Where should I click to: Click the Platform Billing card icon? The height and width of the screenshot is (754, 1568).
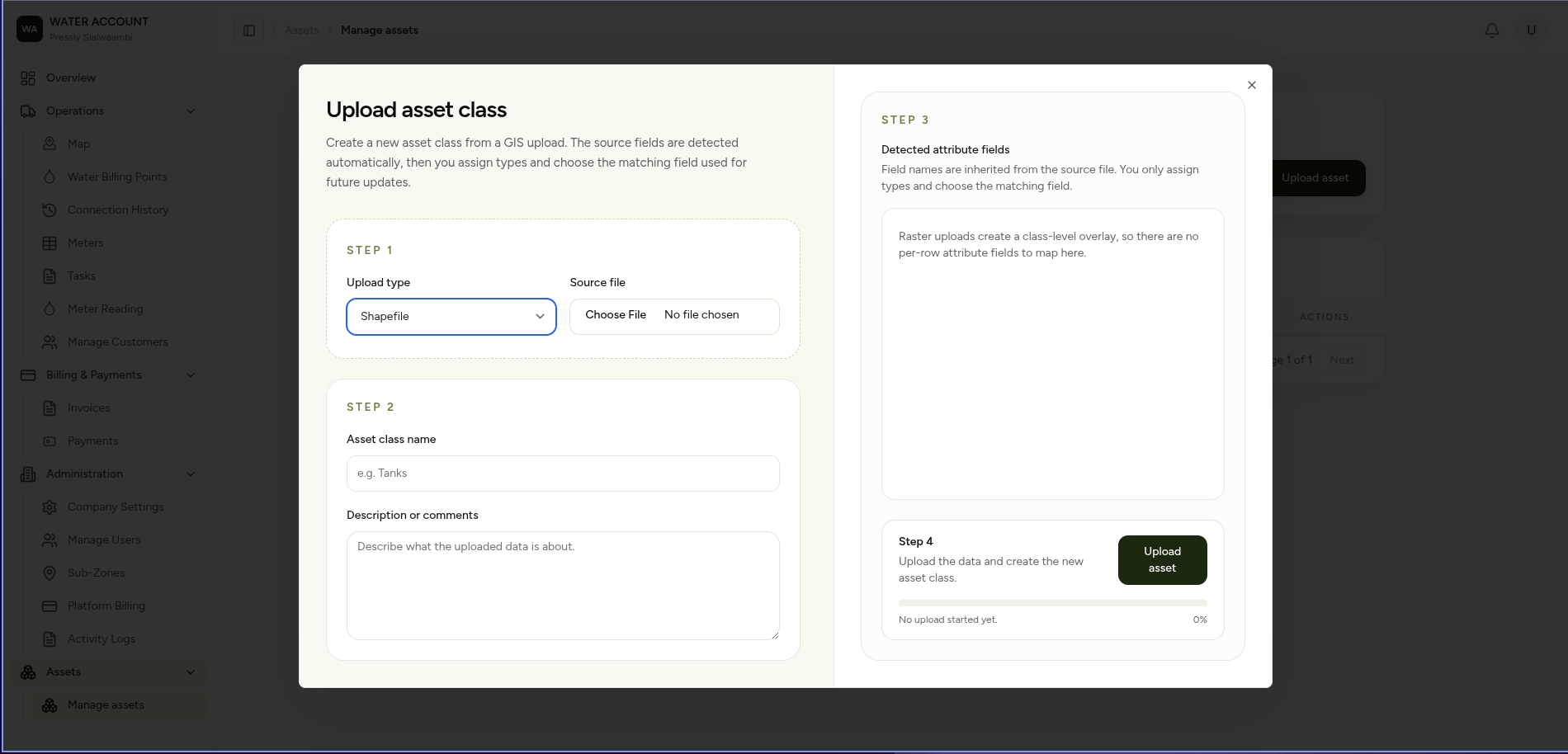[x=50, y=606]
